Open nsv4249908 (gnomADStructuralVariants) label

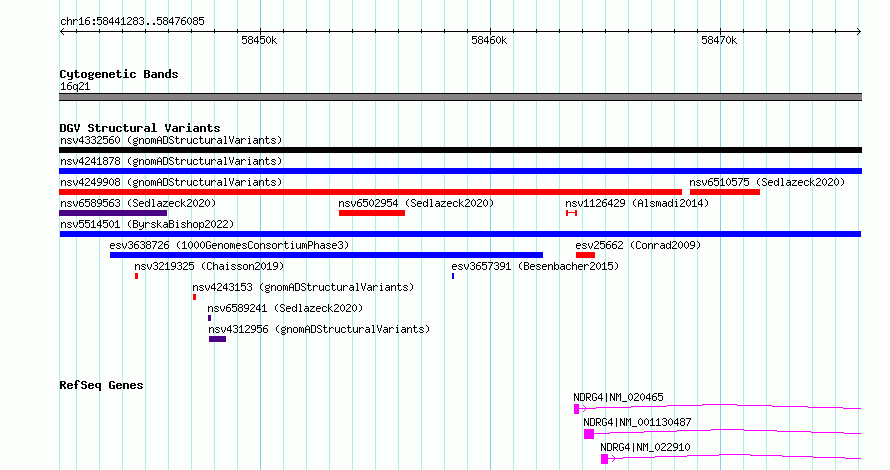pos(171,182)
